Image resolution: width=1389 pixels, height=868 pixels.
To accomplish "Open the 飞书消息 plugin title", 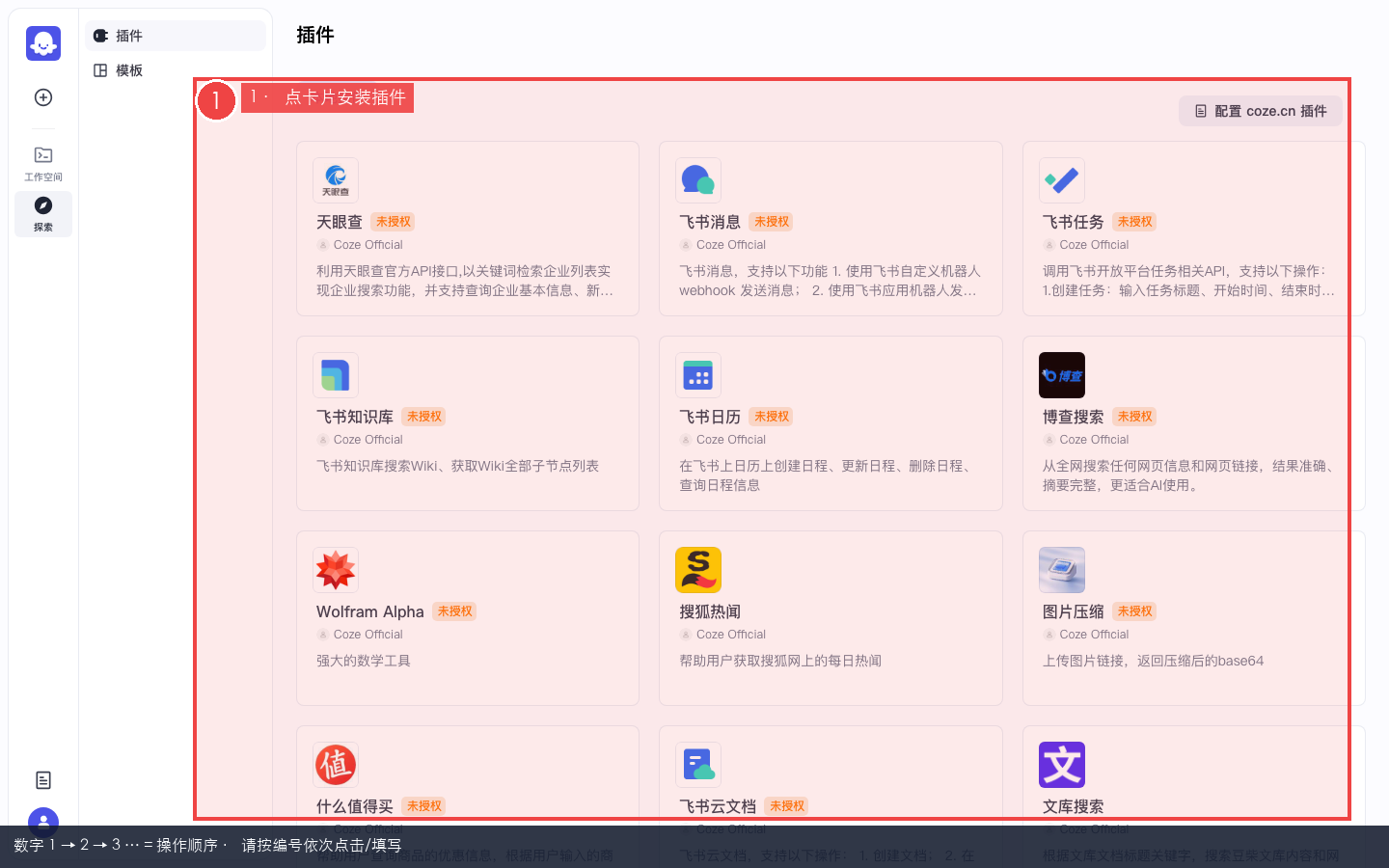I will (710, 222).
